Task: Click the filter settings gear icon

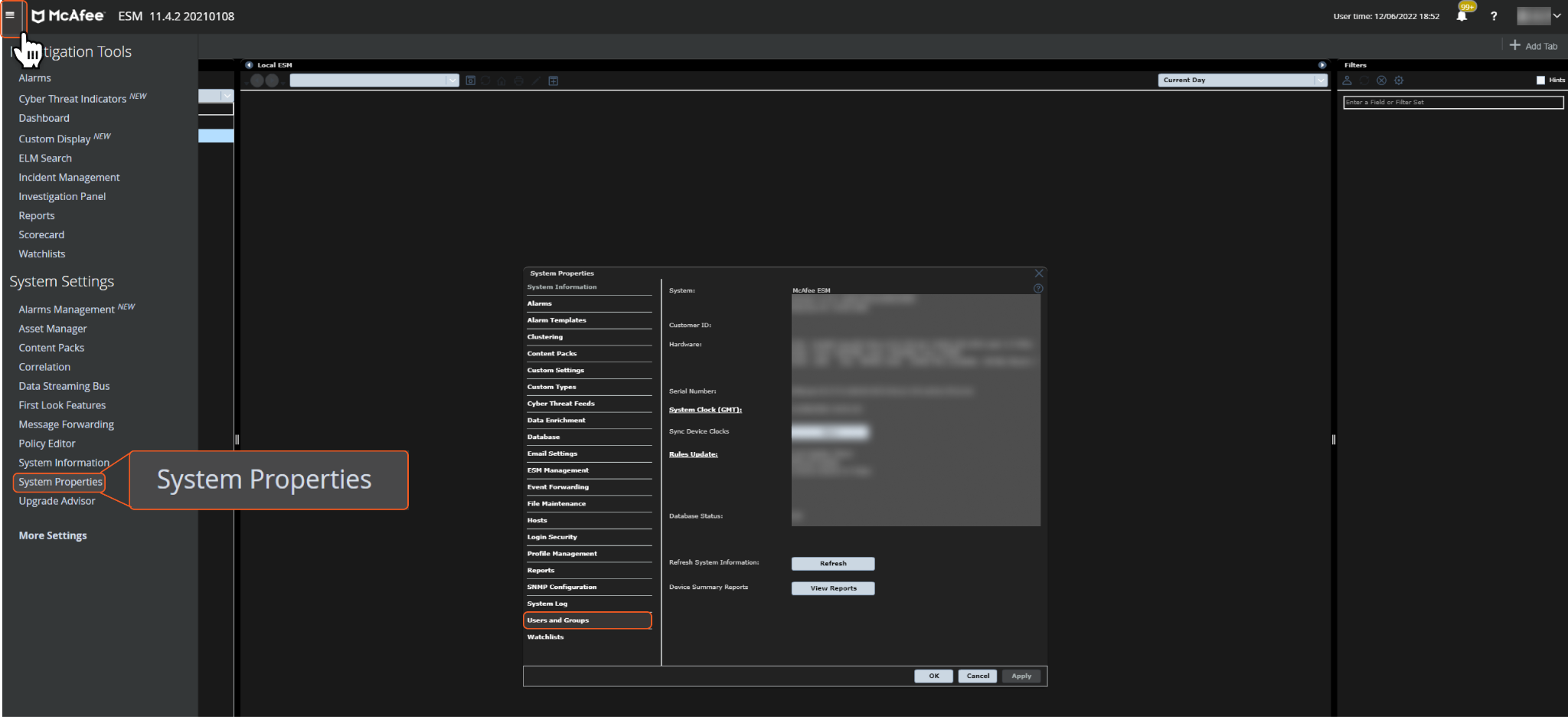Action: [1399, 80]
